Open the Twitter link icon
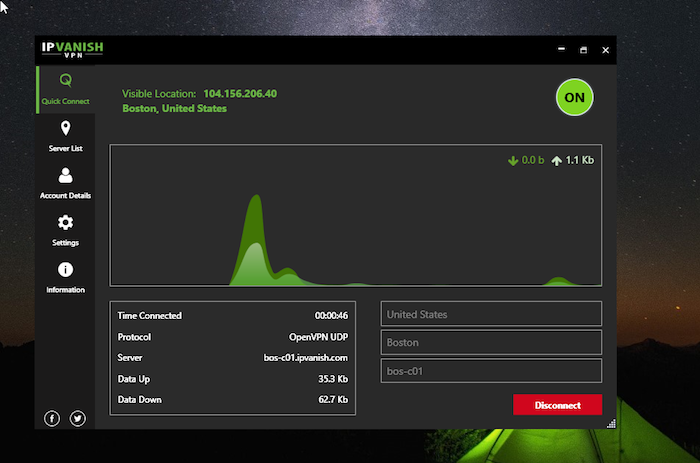This screenshot has height=463, width=700. coord(78,418)
